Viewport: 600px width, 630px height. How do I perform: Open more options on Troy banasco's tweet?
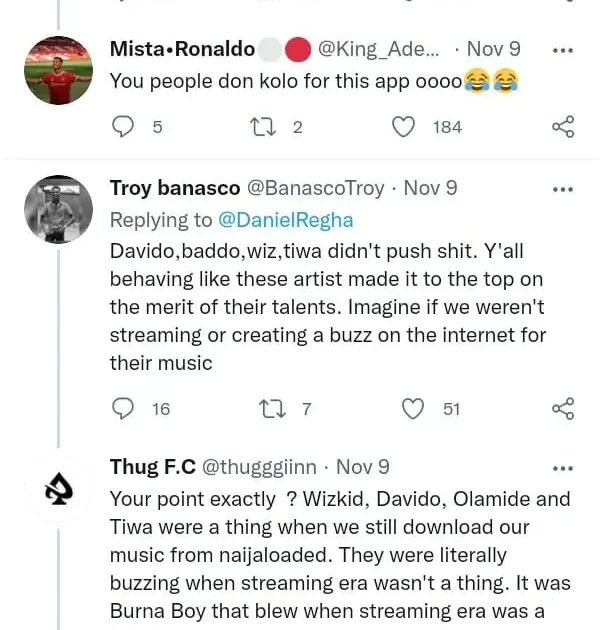coord(563,189)
